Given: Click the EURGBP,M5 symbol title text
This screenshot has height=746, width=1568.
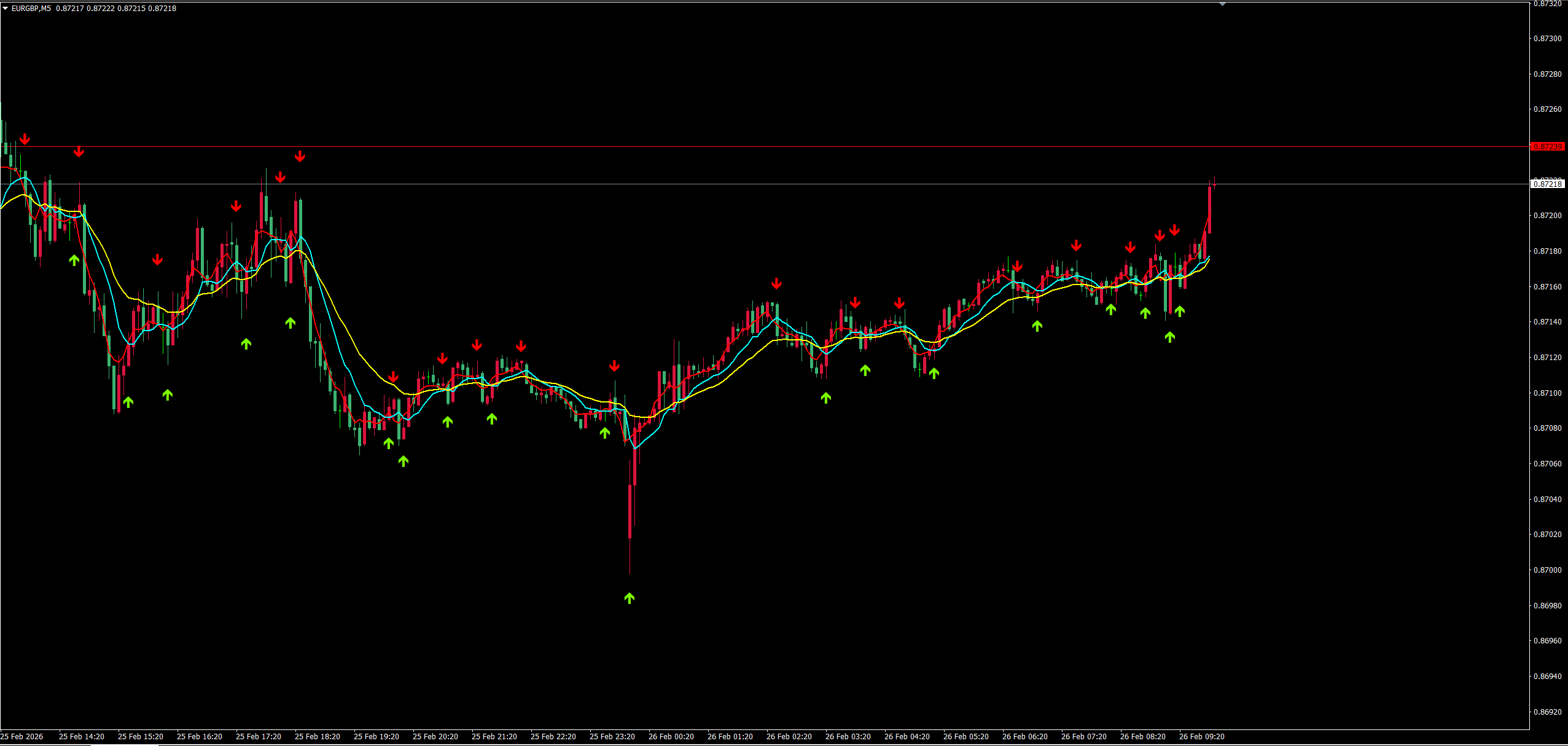Looking at the screenshot, I should [x=31, y=9].
